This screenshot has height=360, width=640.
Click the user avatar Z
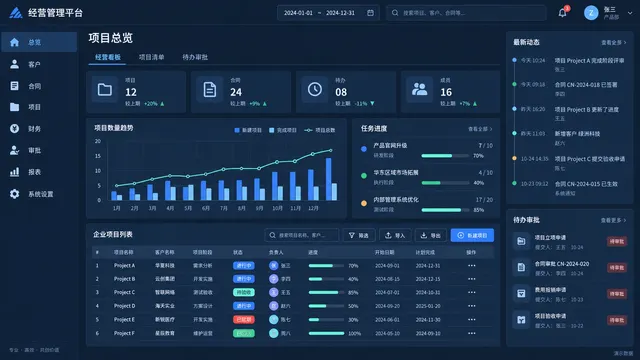click(x=591, y=13)
